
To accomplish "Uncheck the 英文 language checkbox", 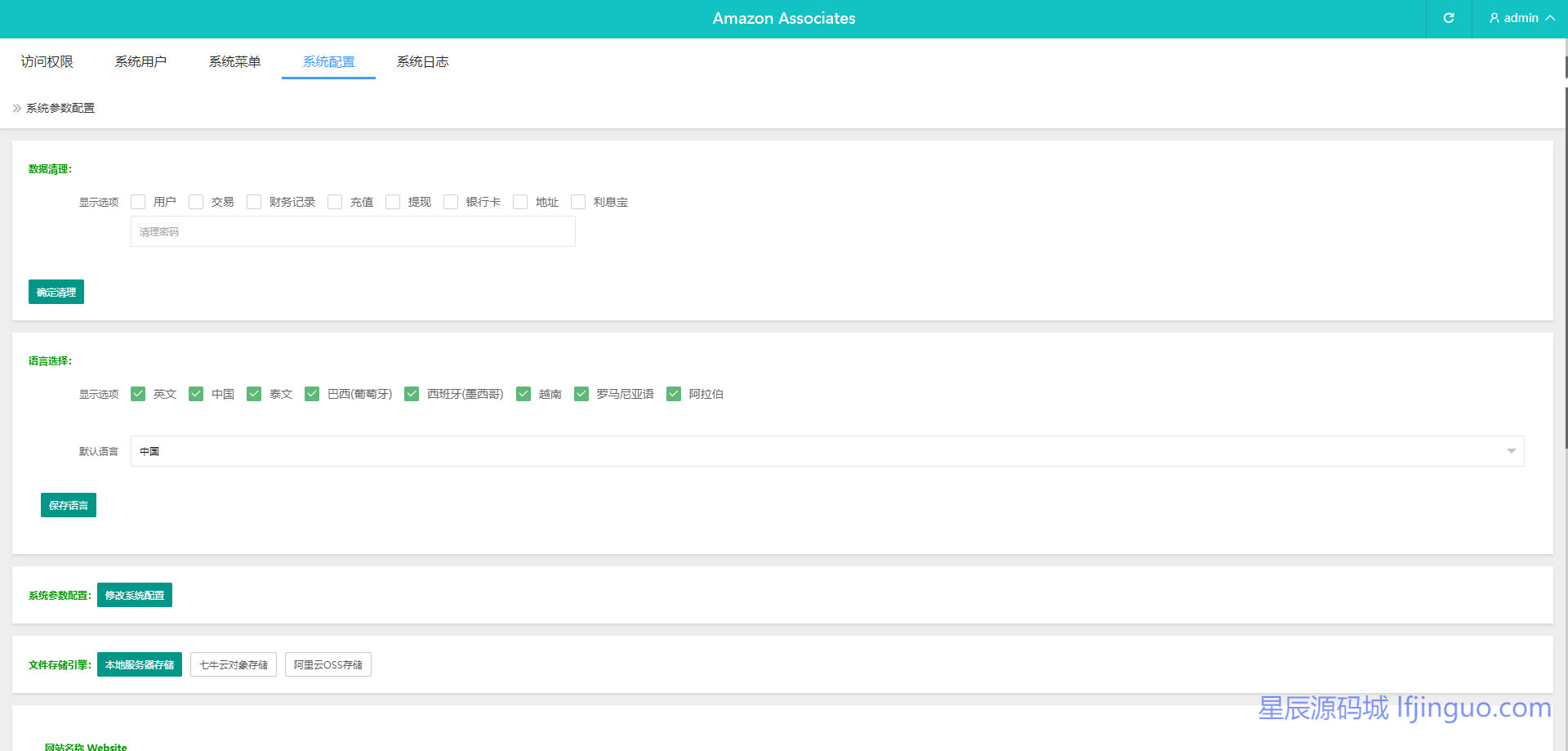I will click(138, 394).
